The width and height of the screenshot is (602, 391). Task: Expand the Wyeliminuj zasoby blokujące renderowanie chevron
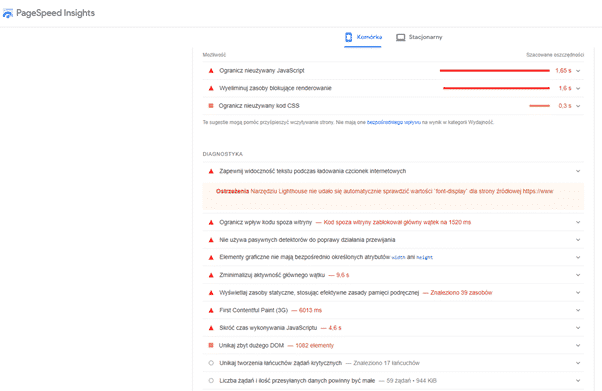[578, 88]
